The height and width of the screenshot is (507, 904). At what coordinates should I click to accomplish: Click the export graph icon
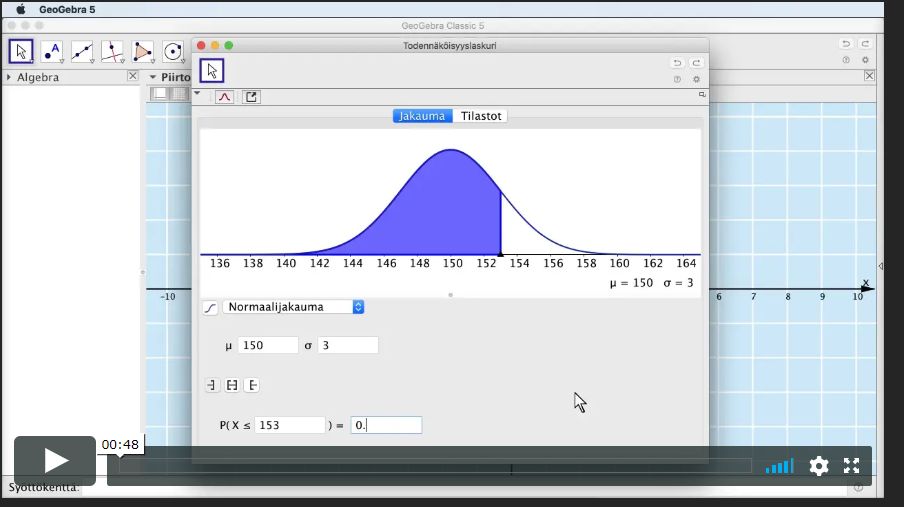pos(251,97)
